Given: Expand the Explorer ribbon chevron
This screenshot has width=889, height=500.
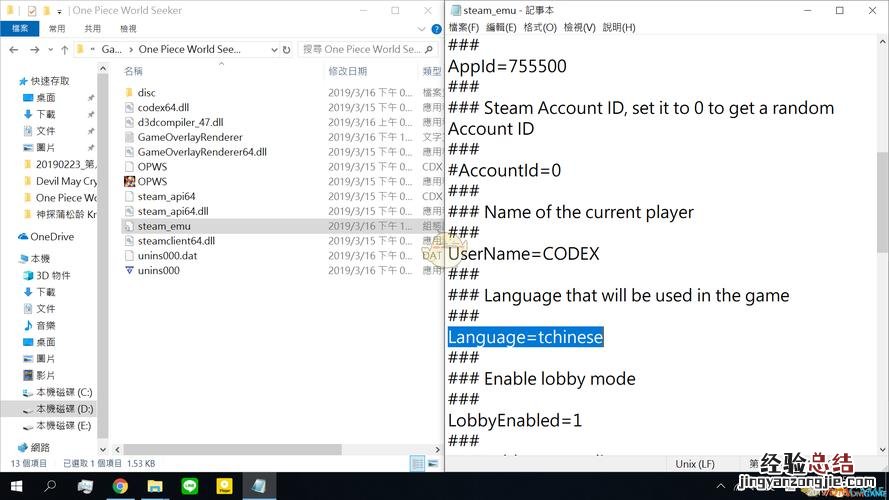Looking at the screenshot, I should 420,29.
